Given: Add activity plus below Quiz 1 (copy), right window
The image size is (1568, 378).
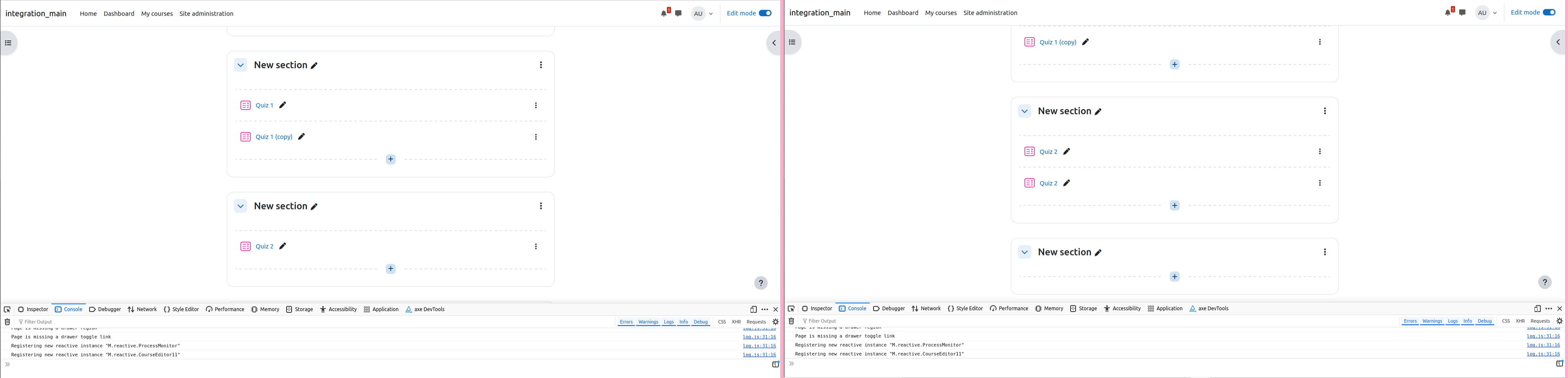Looking at the screenshot, I should click(x=1175, y=64).
